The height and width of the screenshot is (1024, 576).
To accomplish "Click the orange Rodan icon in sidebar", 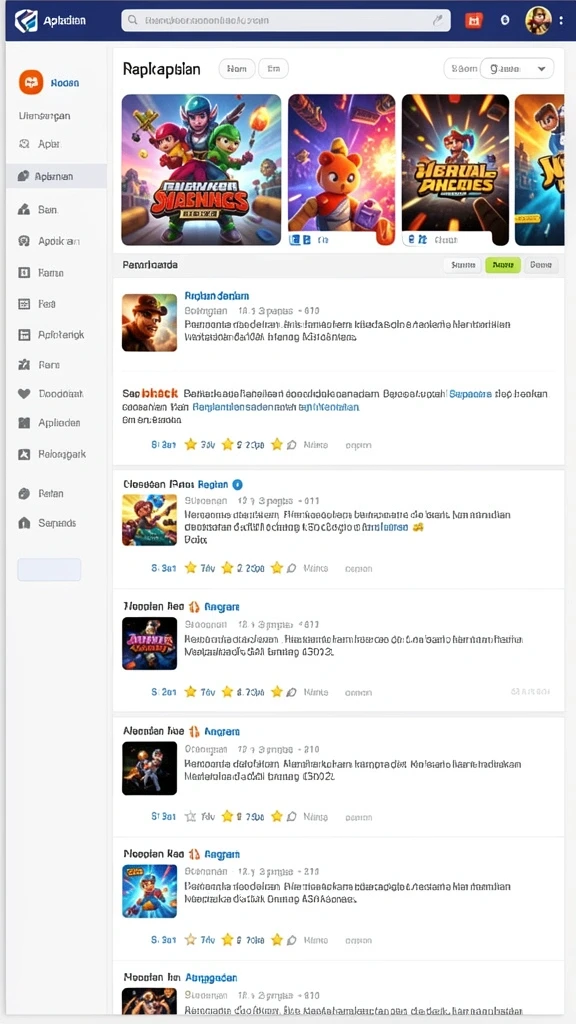I will point(31,82).
